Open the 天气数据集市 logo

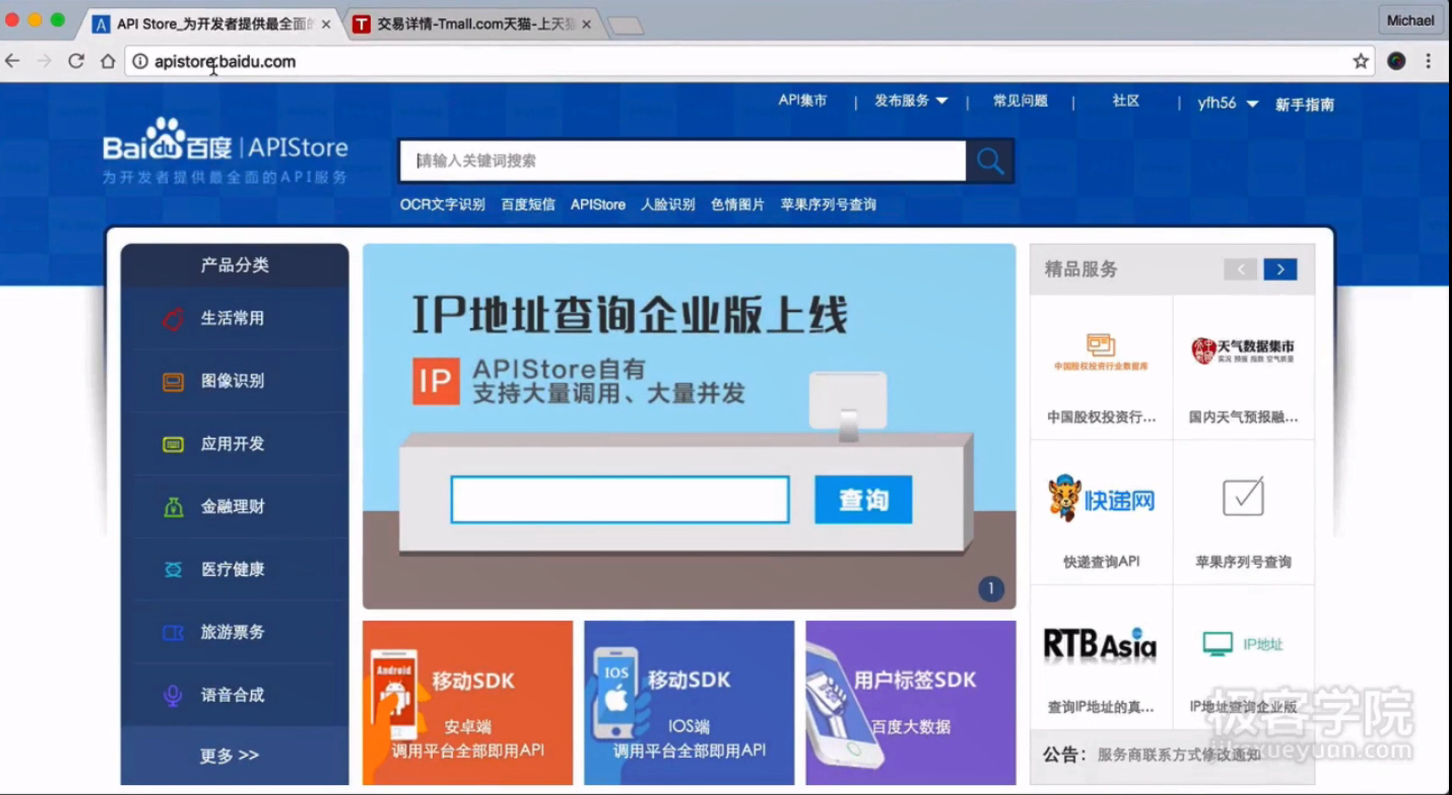[x=1243, y=350]
